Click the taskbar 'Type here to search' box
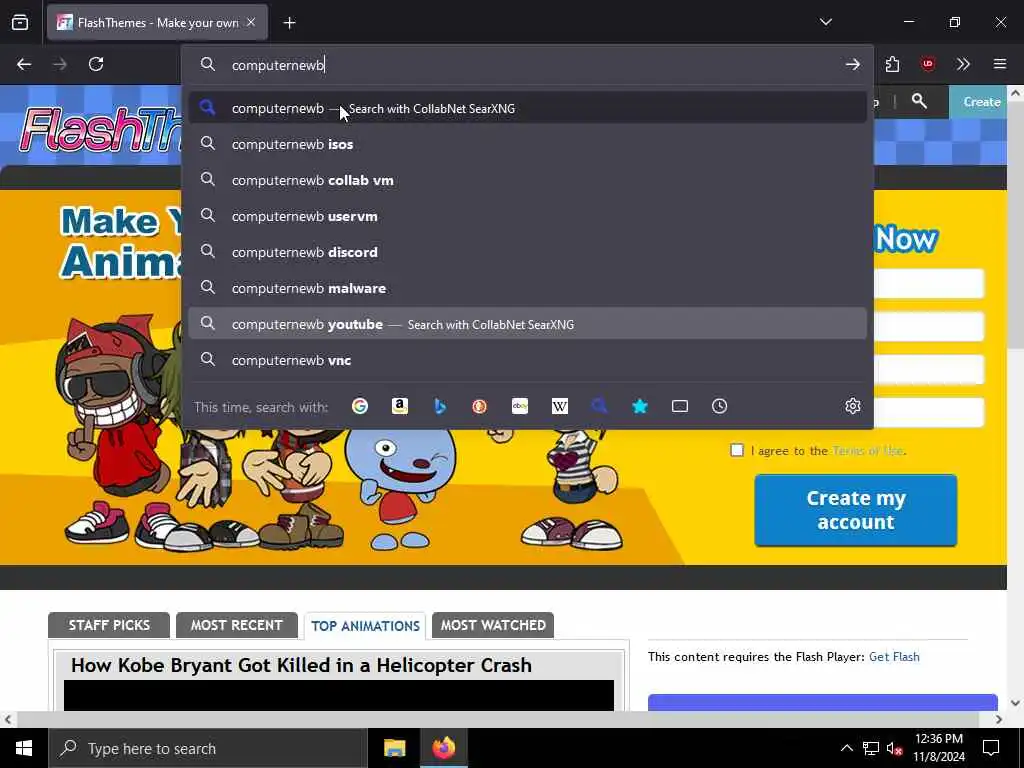Screen dimensions: 1024x768 click(208, 748)
